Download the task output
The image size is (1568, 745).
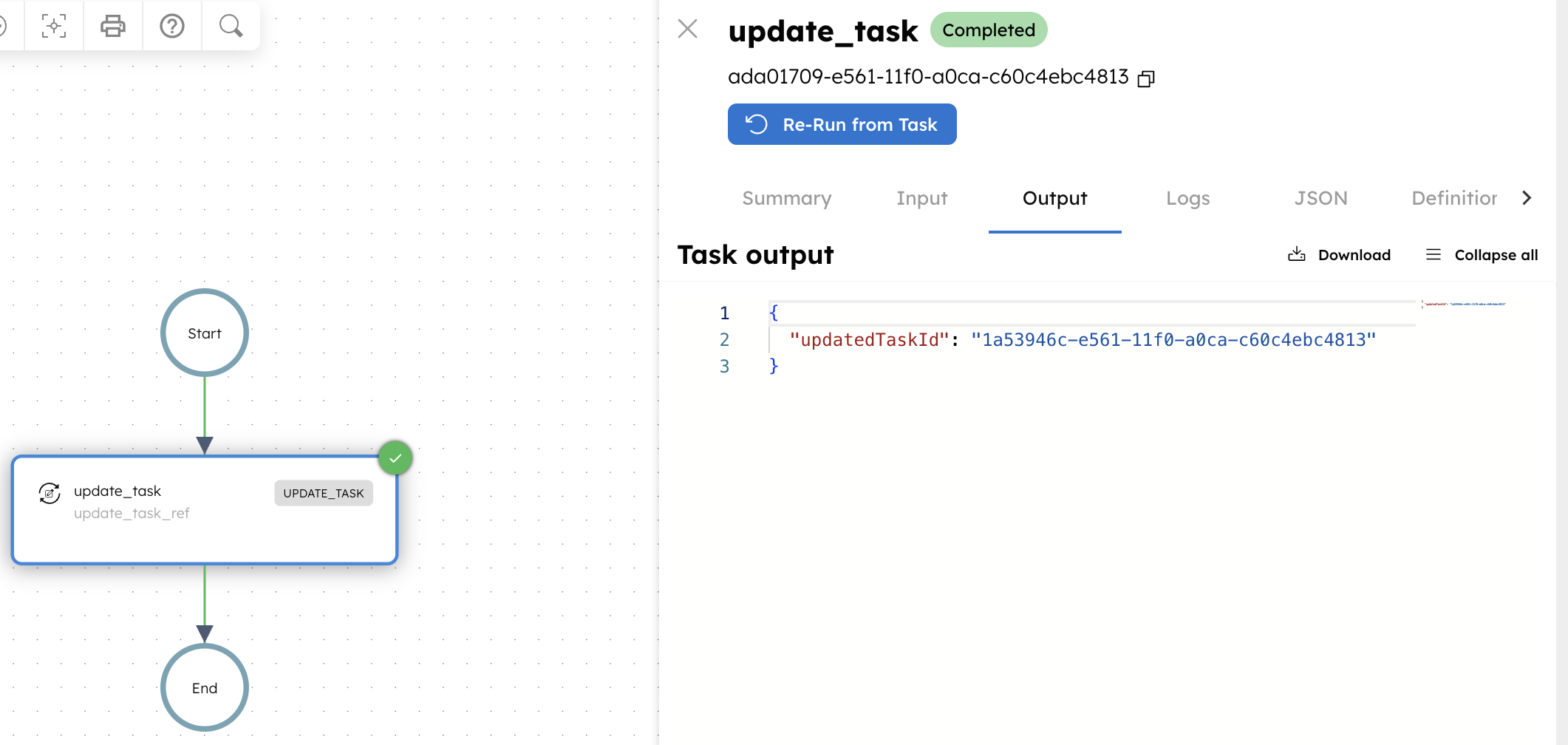pos(1338,254)
